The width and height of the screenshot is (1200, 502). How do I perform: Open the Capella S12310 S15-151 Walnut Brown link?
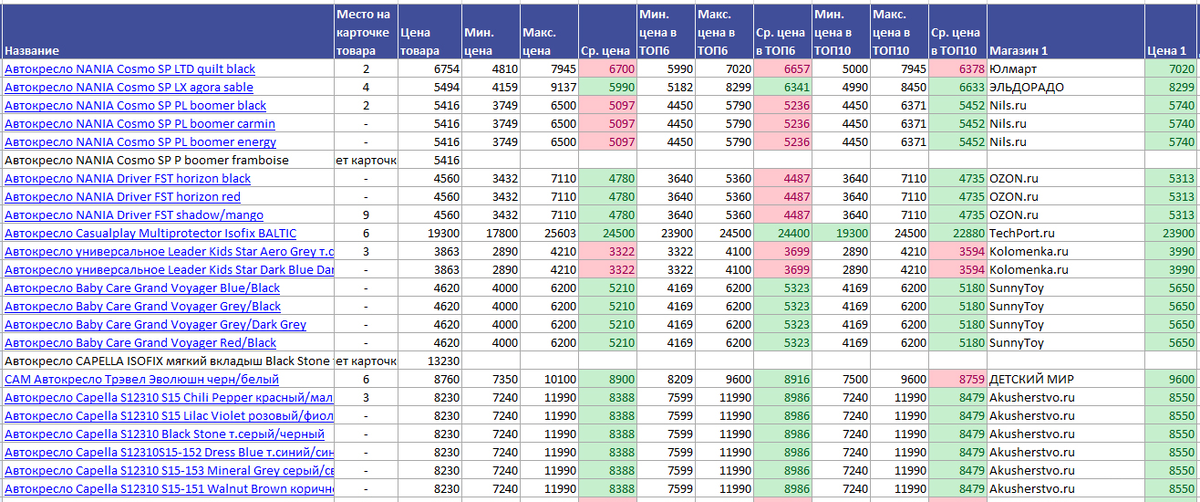[x=169, y=488]
